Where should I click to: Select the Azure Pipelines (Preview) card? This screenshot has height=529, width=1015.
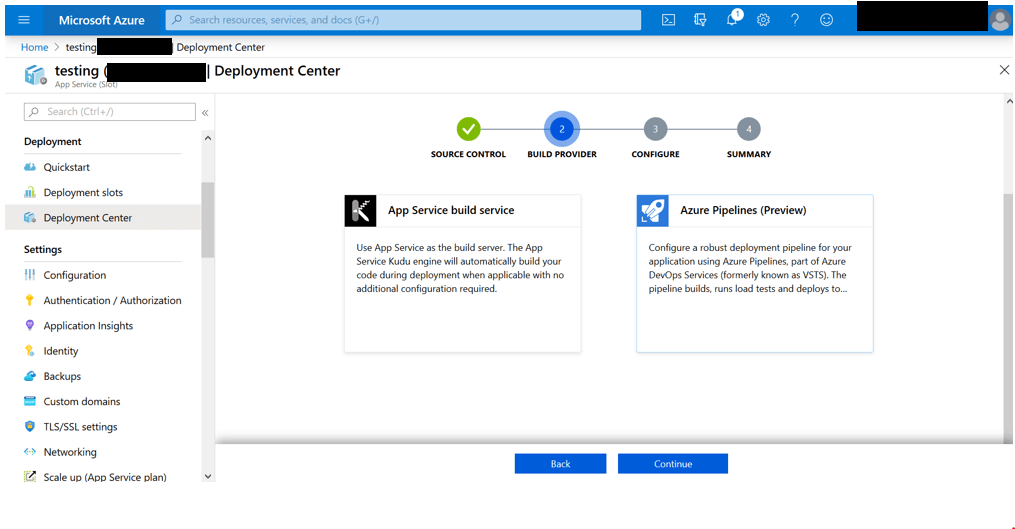coord(754,273)
